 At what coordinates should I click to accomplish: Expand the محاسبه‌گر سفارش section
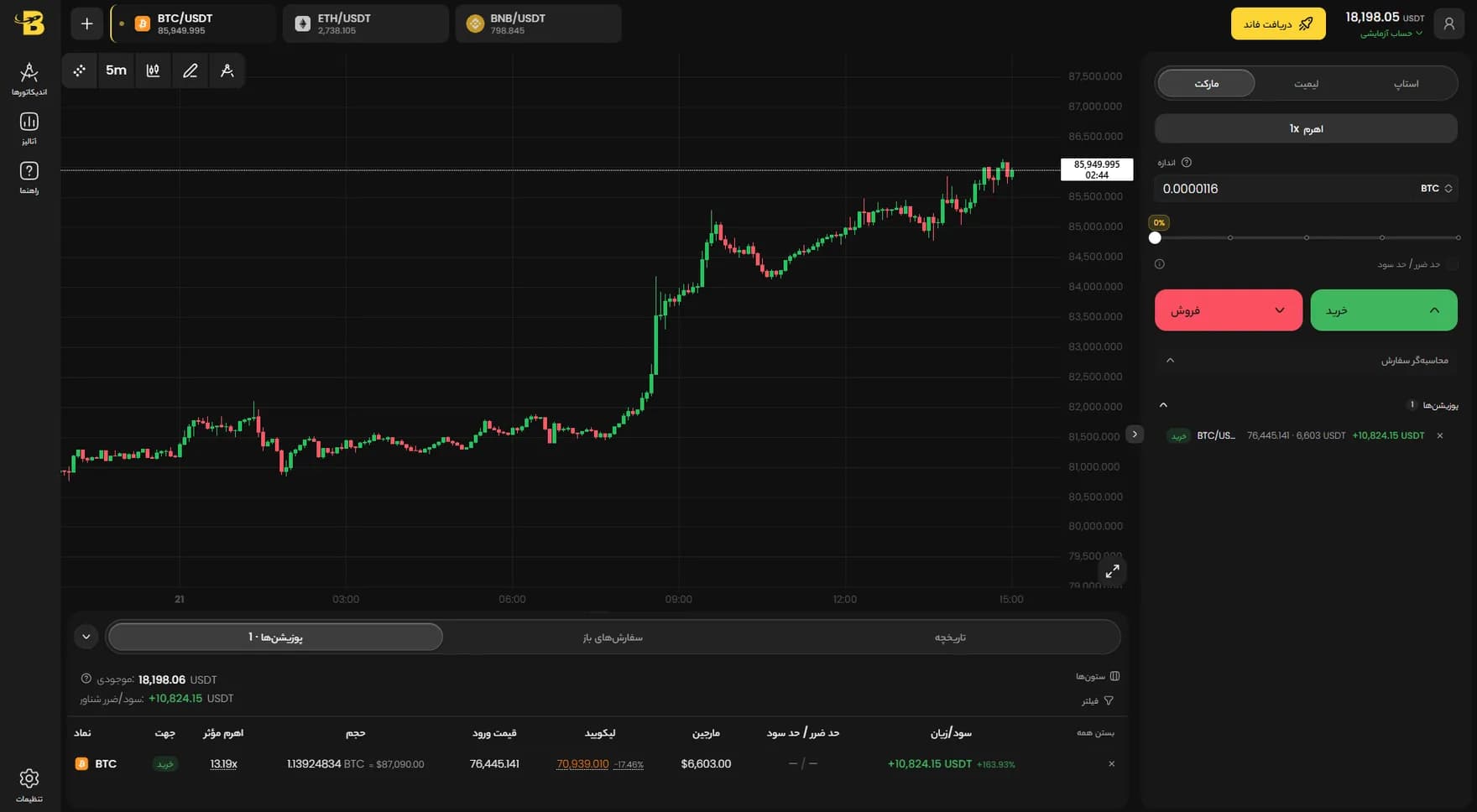pyautogui.click(x=1306, y=361)
